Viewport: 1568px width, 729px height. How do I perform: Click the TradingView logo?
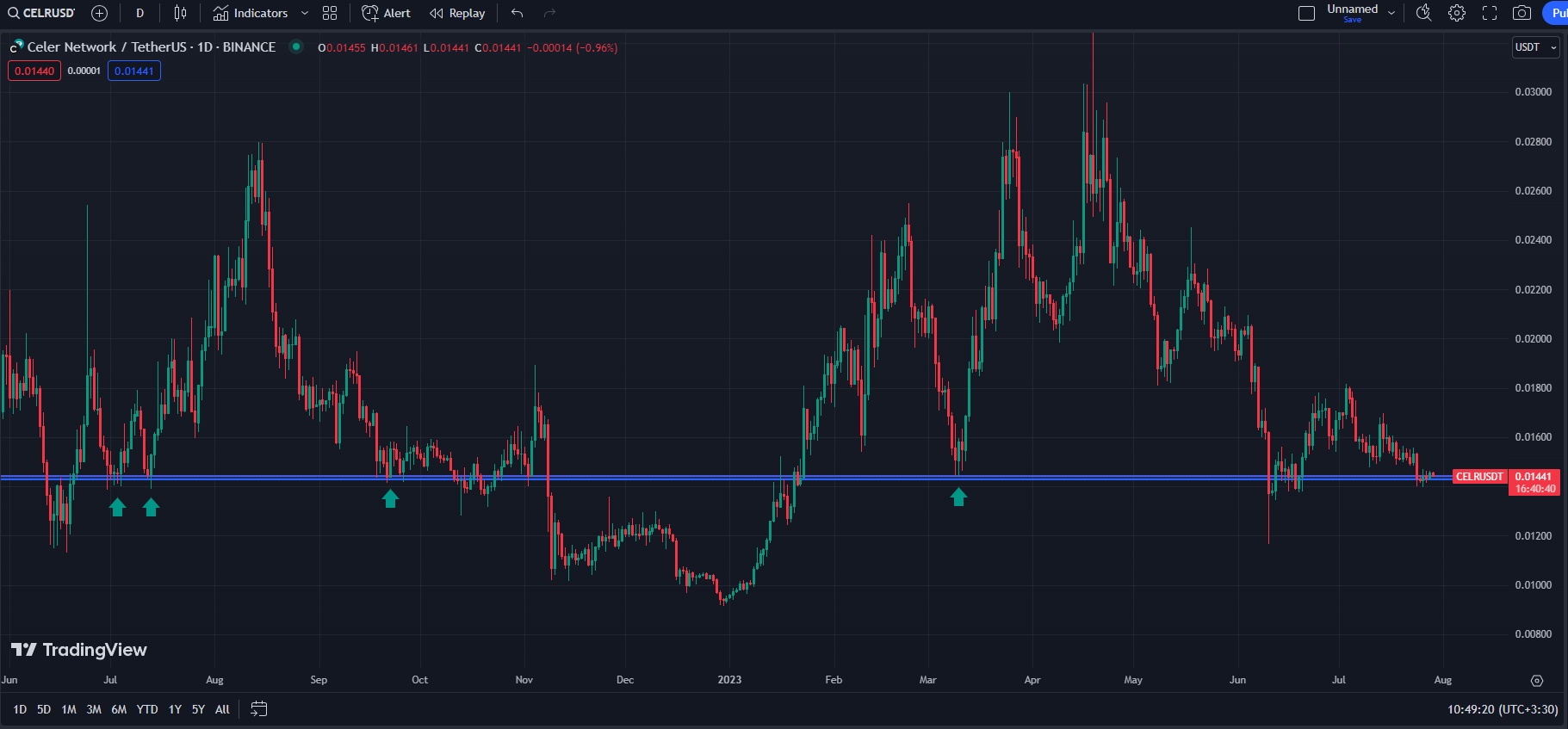pos(78,650)
